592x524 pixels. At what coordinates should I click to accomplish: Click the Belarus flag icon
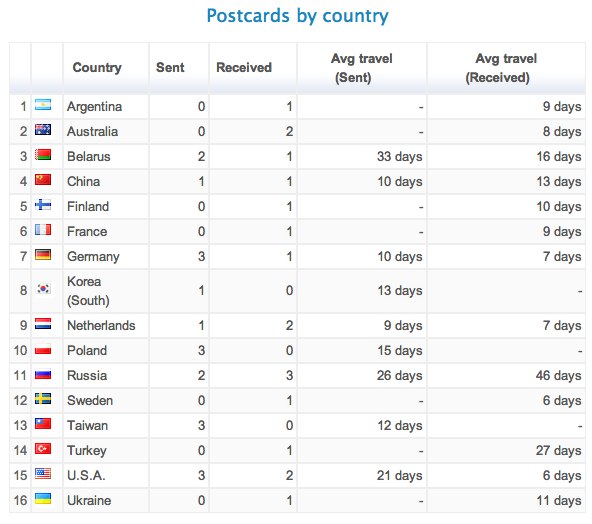(43, 155)
